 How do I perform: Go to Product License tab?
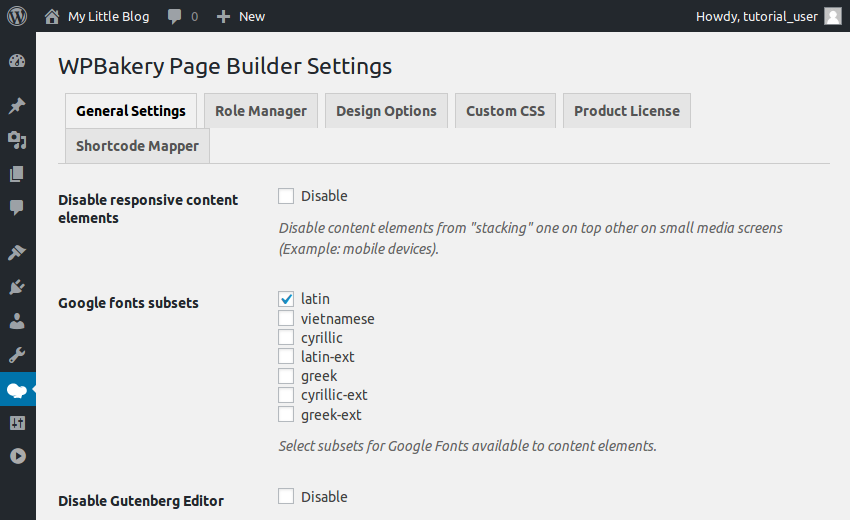coord(627,111)
